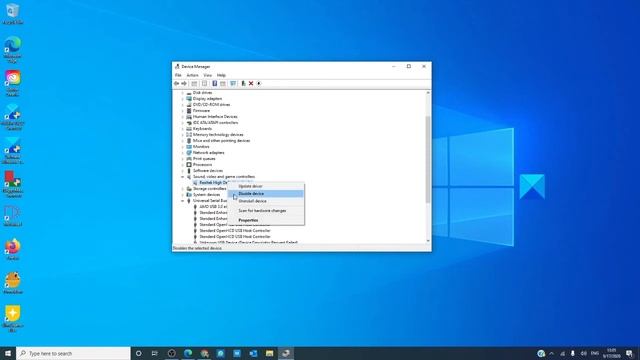Select Disable device in context menu

(x=266, y=193)
